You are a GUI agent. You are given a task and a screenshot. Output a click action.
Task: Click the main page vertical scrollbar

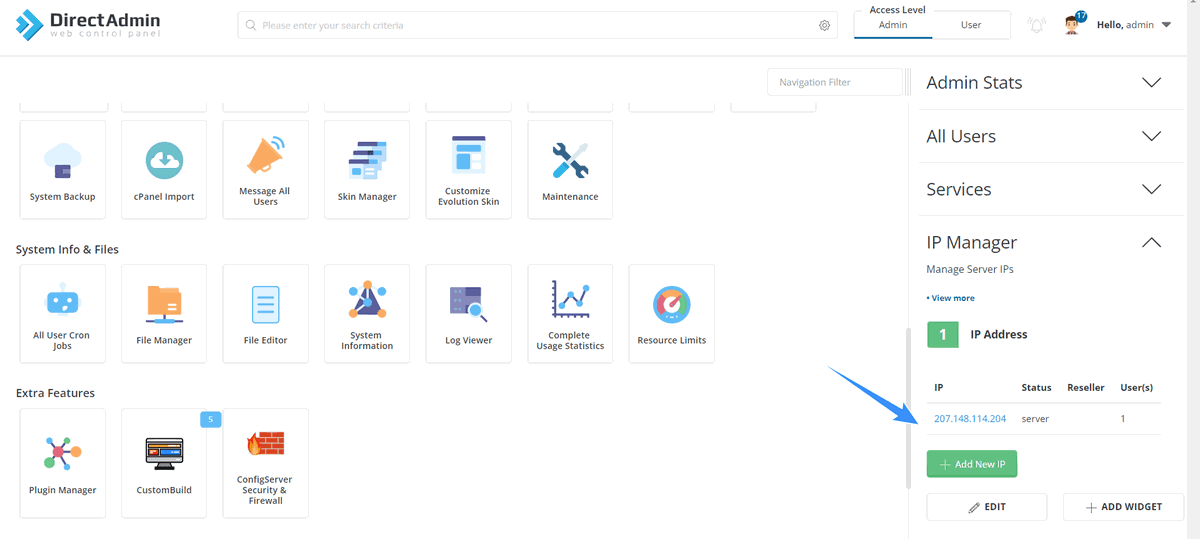pyautogui.click(x=909, y=408)
